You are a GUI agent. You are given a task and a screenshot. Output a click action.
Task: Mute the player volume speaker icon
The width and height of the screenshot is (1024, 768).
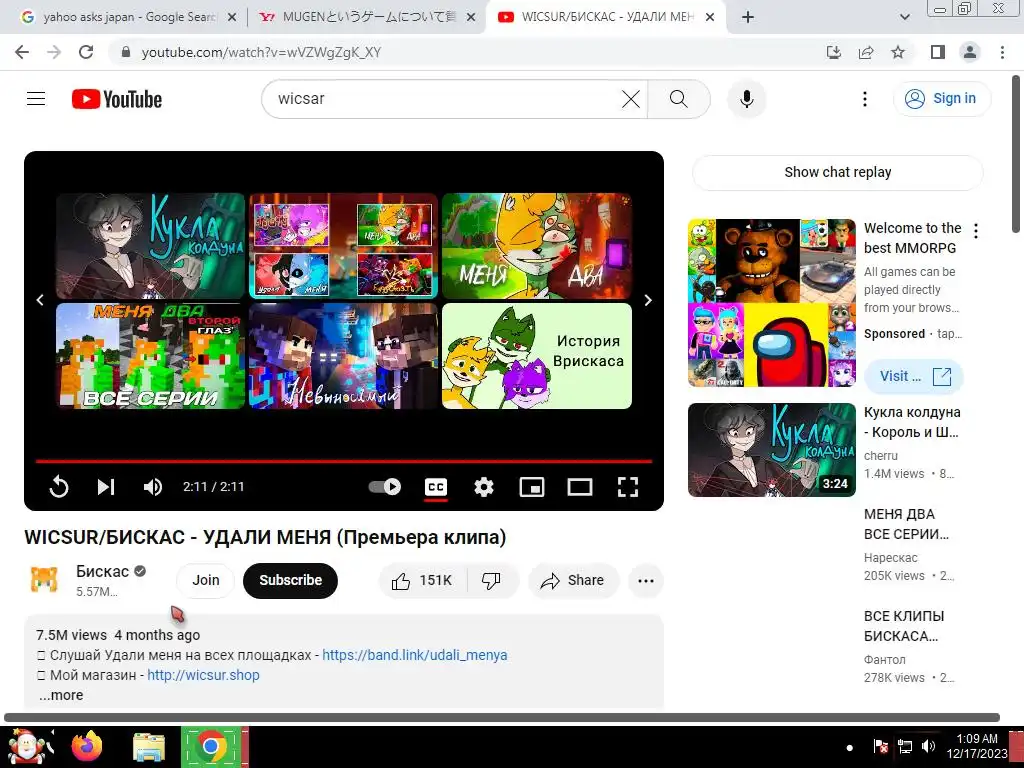153,487
